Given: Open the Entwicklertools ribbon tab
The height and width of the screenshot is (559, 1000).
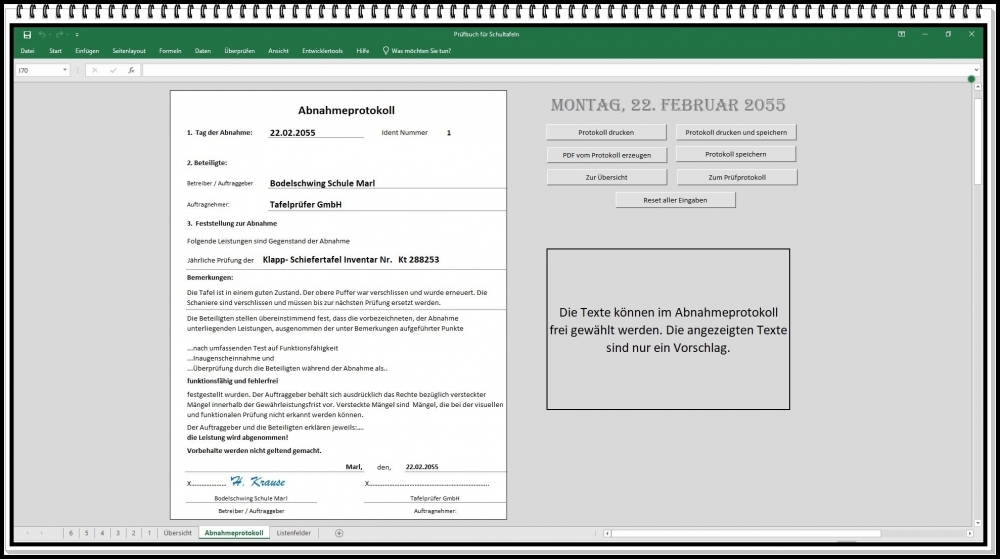Looking at the screenshot, I should pos(322,50).
